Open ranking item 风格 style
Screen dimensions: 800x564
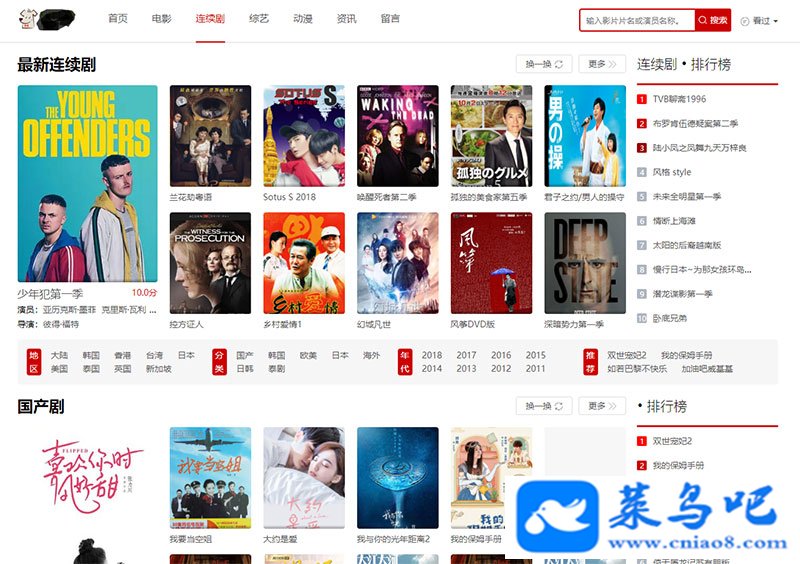[672, 172]
